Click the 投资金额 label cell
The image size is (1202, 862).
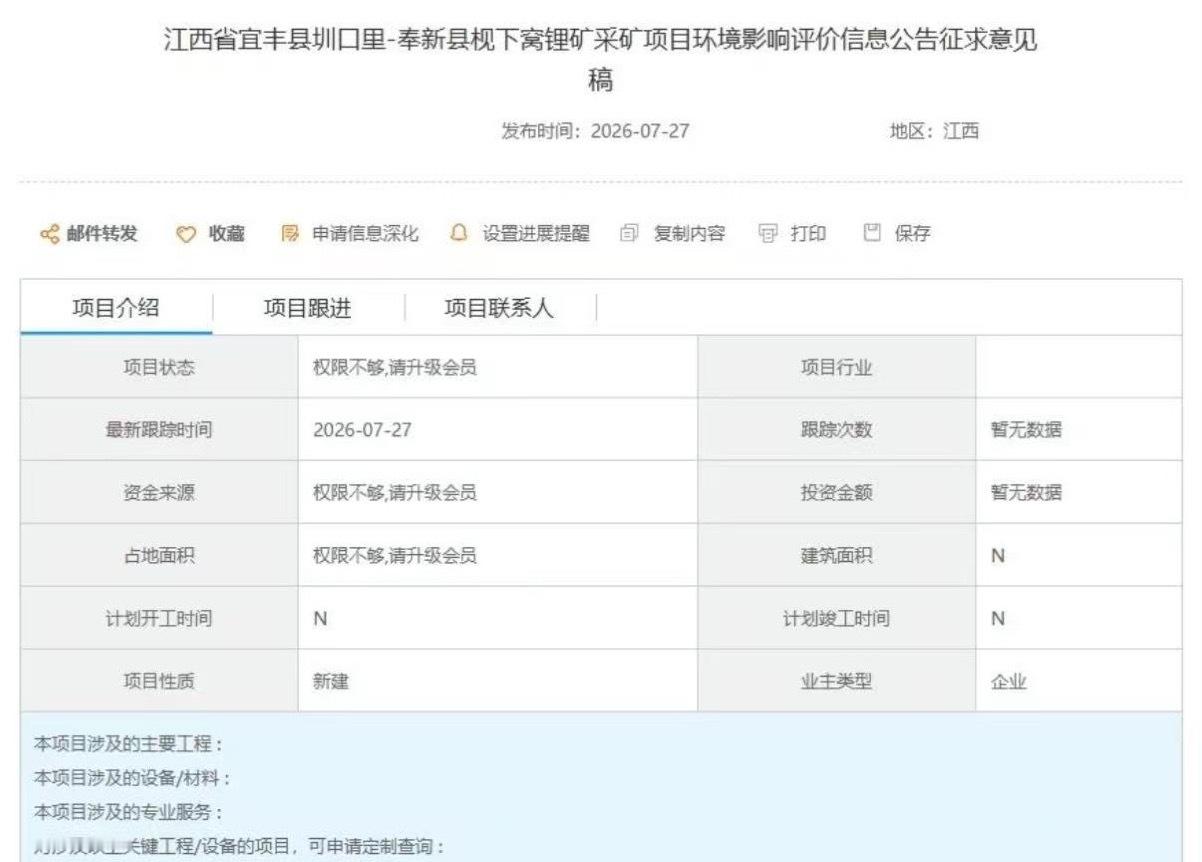click(x=837, y=492)
